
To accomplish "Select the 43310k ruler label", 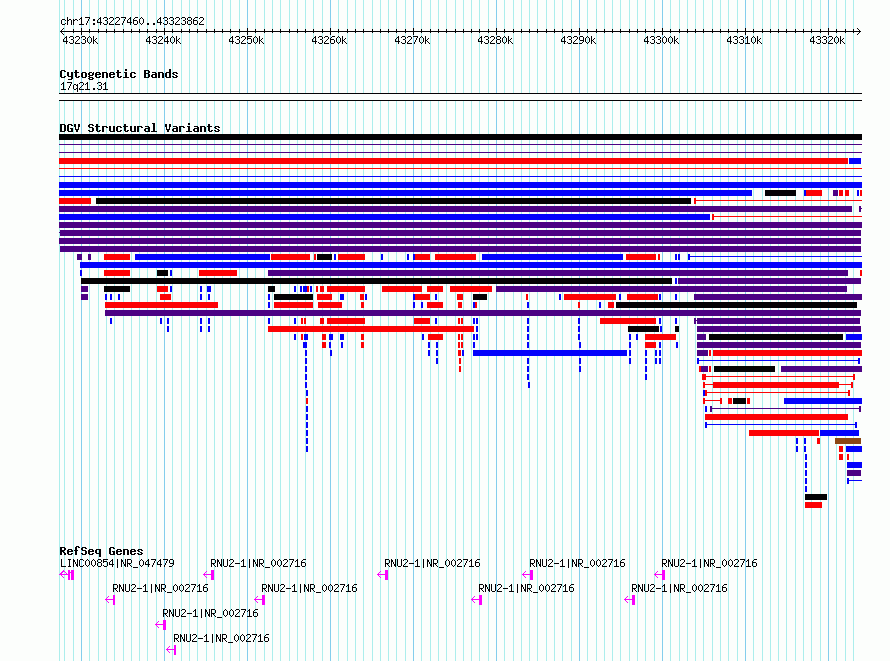I will point(744,40).
